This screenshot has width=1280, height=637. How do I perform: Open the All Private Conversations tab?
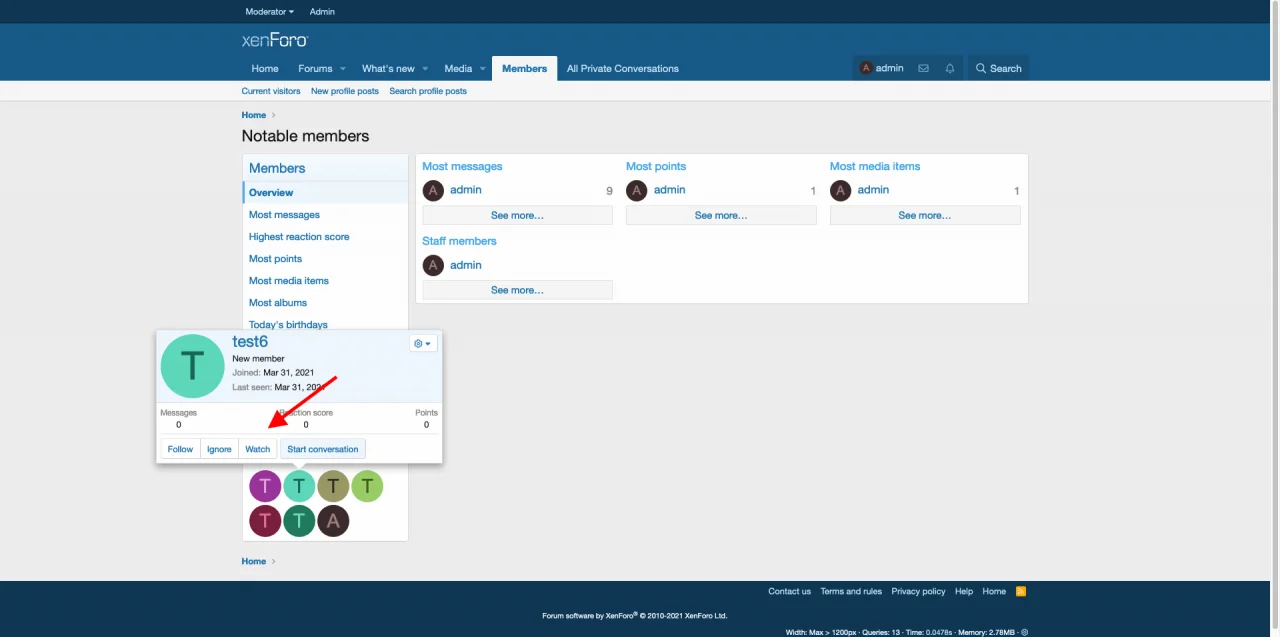point(622,69)
